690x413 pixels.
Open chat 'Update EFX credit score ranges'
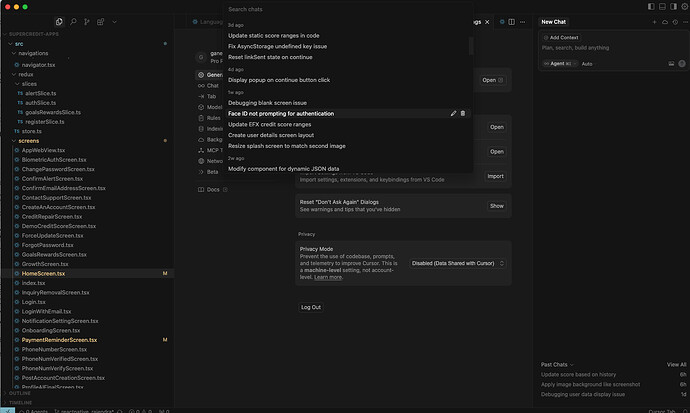point(269,124)
